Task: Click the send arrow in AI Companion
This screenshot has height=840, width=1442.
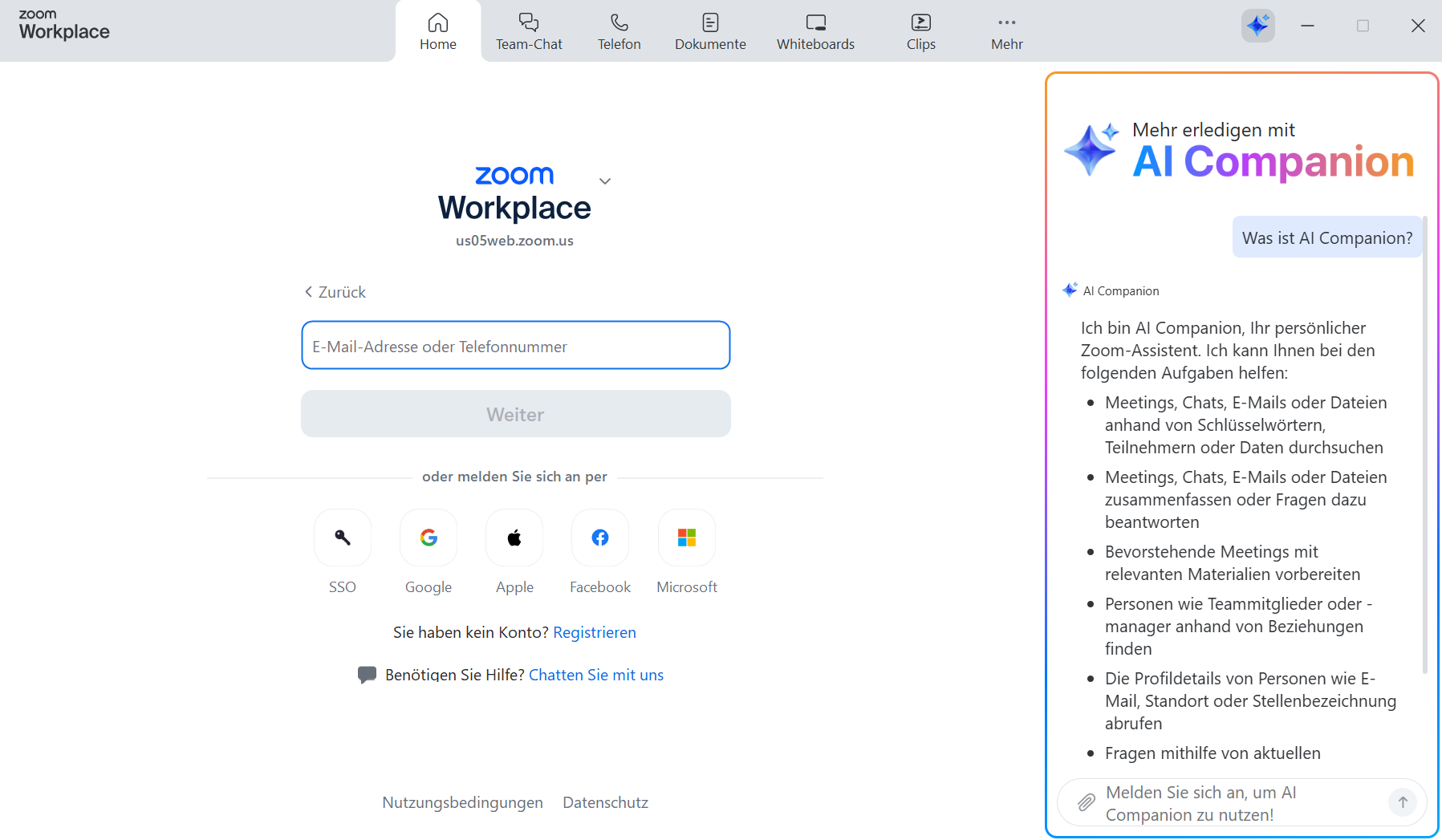Action: pos(1403,802)
